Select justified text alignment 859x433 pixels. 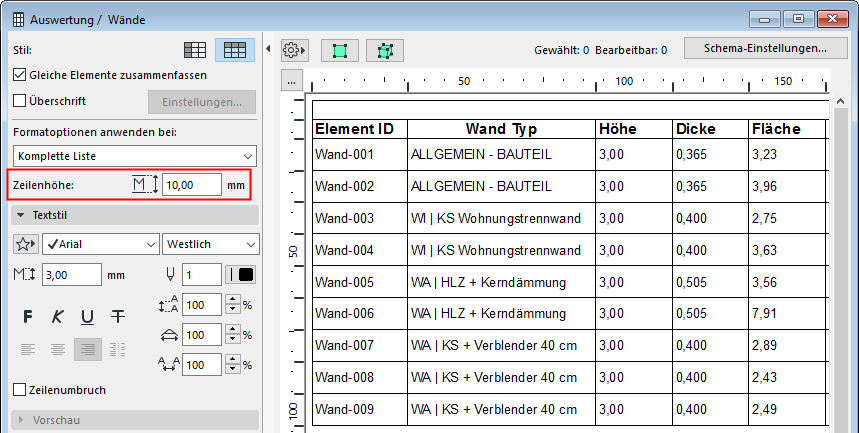click(x=117, y=349)
